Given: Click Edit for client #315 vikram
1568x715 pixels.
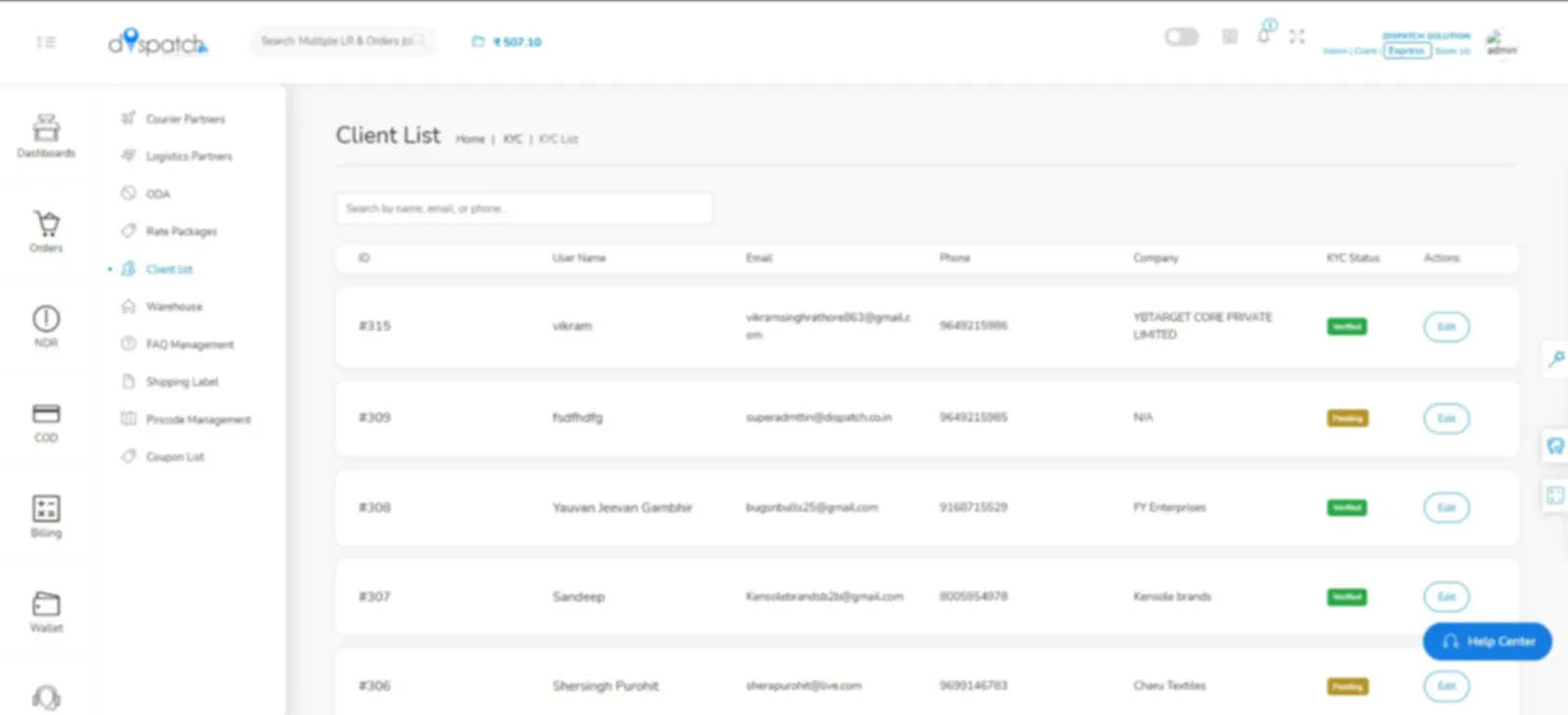Looking at the screenshot, I should [x=1445, y=326].
